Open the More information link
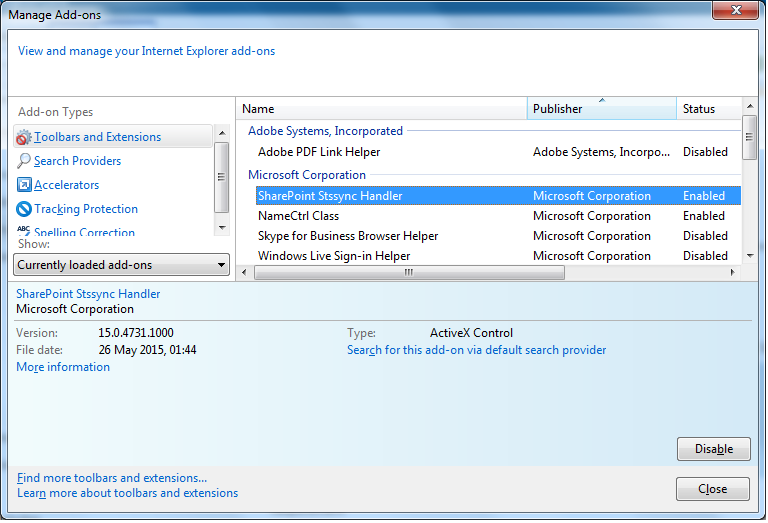The image size is (768, 523). tap(63, 367)
